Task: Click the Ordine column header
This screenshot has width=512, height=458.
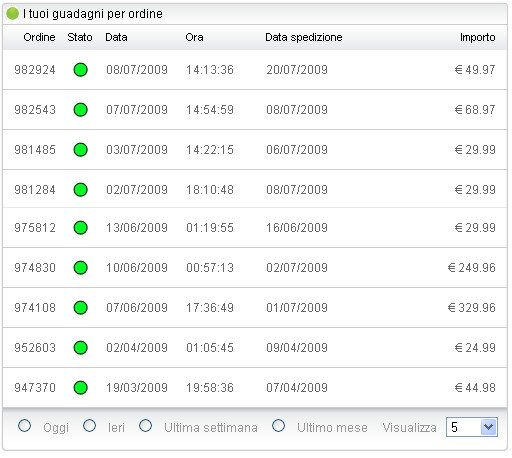Action: point(39,37)
